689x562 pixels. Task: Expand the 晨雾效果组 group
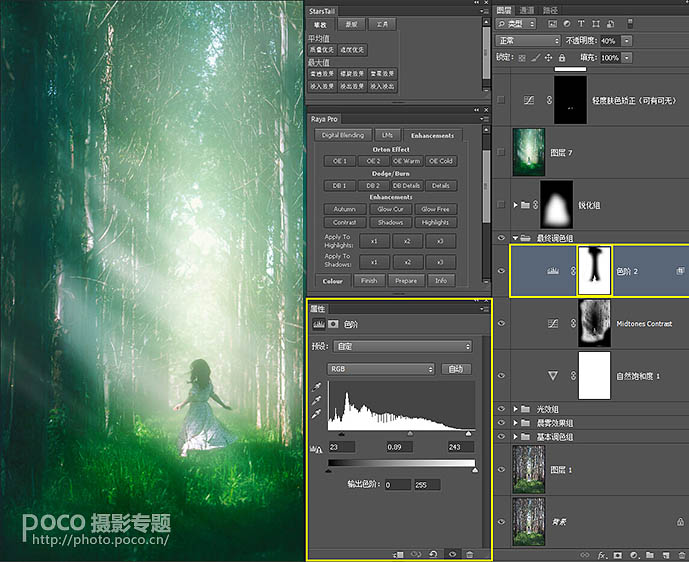point(515,423)
